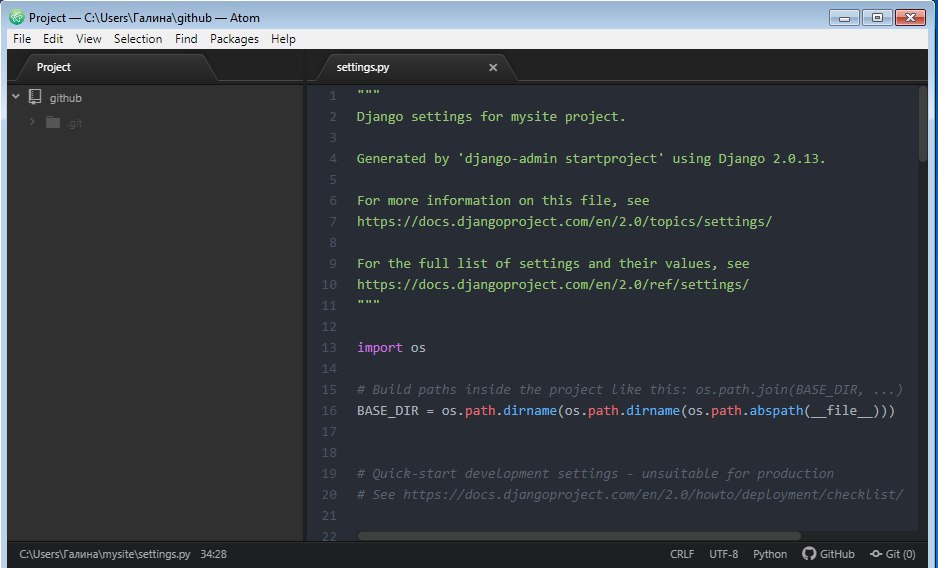This screenshot has height=568, width=938.
Task: Open the Find menu
Action: pos(186,39)
